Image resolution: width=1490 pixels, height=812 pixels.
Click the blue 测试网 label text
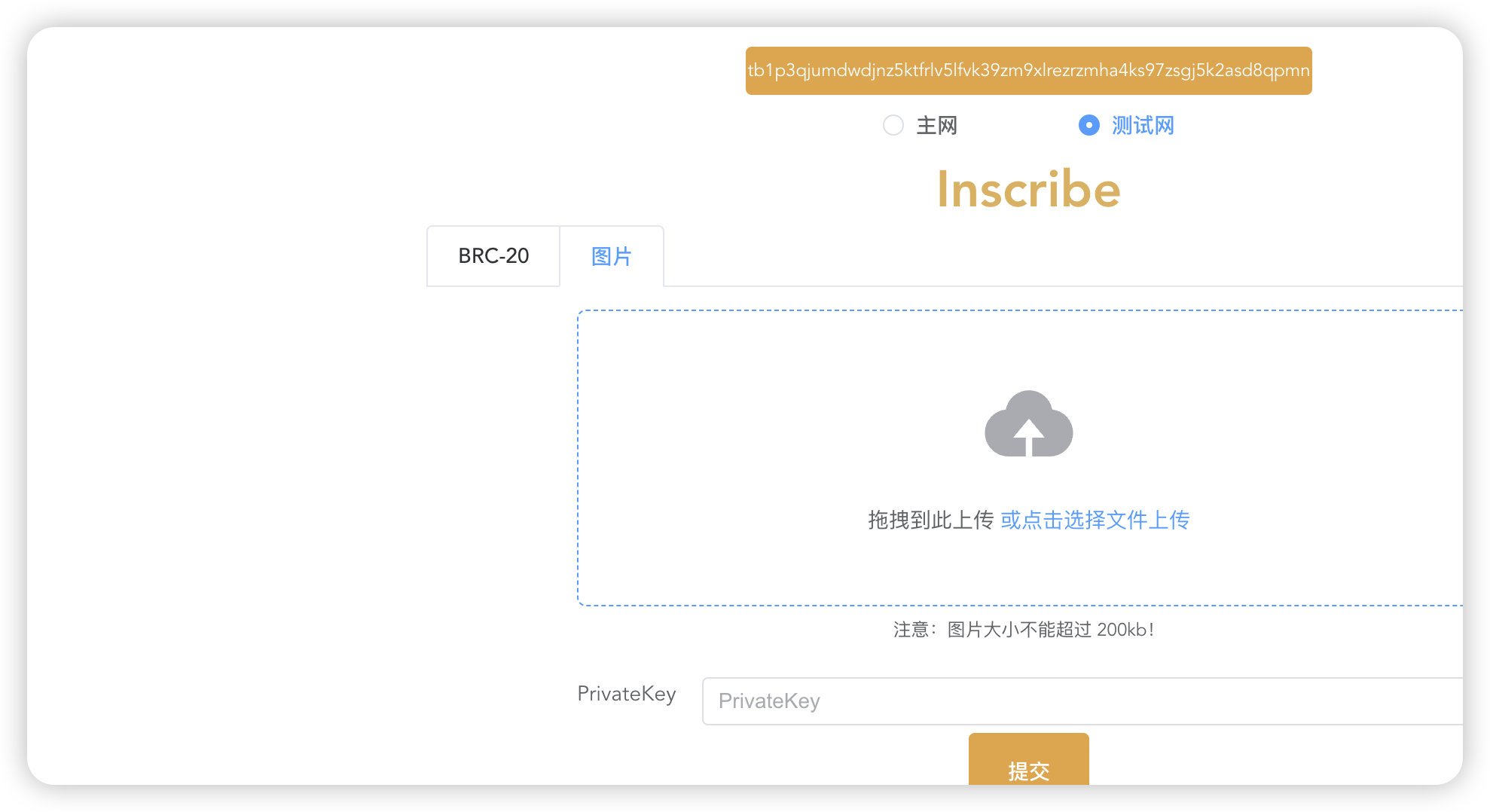(x=1143, y=126)
